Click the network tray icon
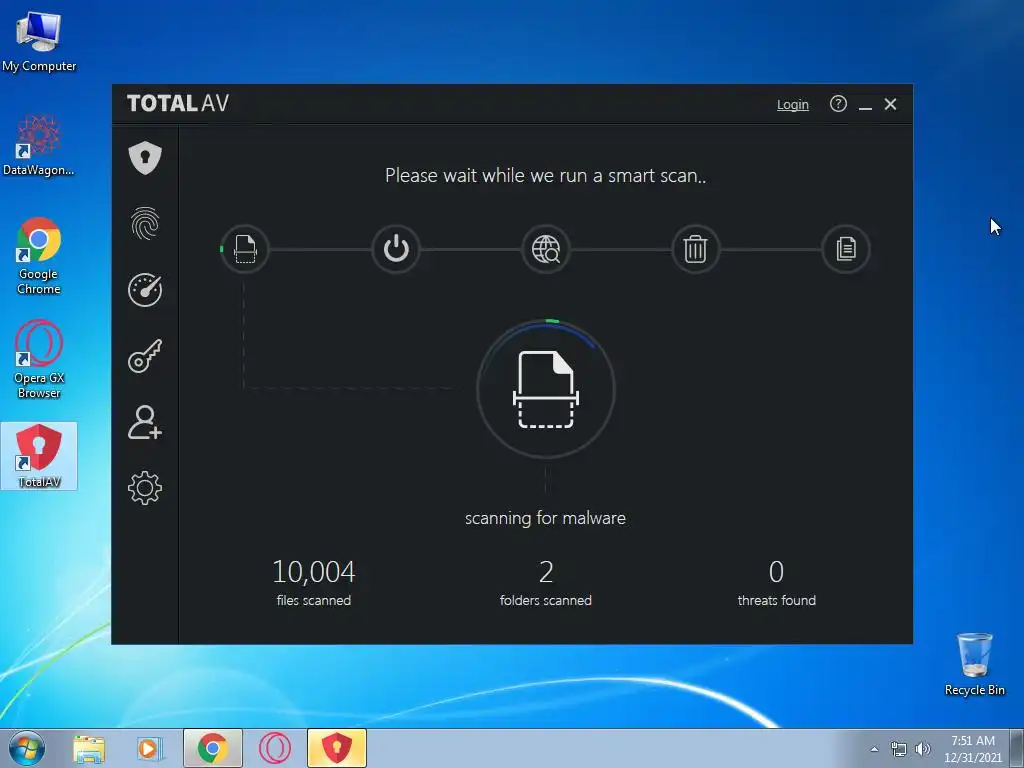The image size is (1024, 768). click(899, 749)
